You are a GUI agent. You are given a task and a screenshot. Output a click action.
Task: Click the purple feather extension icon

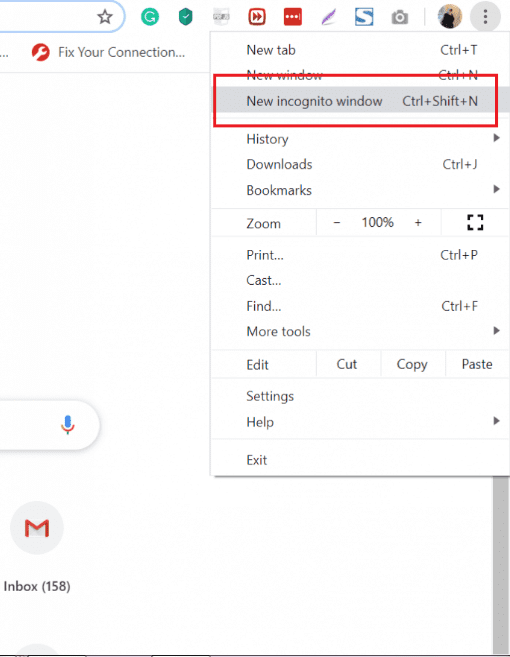[329, 17]
